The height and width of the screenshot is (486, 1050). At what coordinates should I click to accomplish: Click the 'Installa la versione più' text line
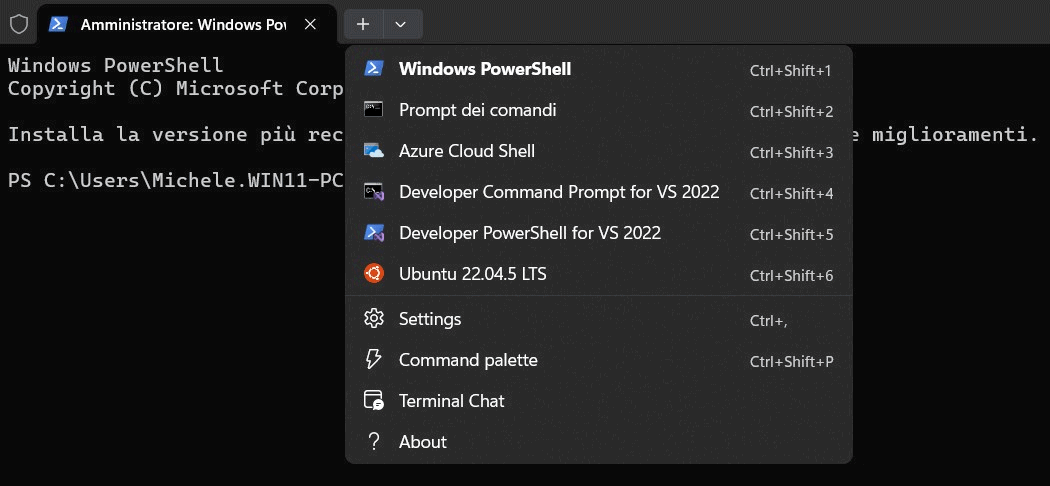pos(176,135)
